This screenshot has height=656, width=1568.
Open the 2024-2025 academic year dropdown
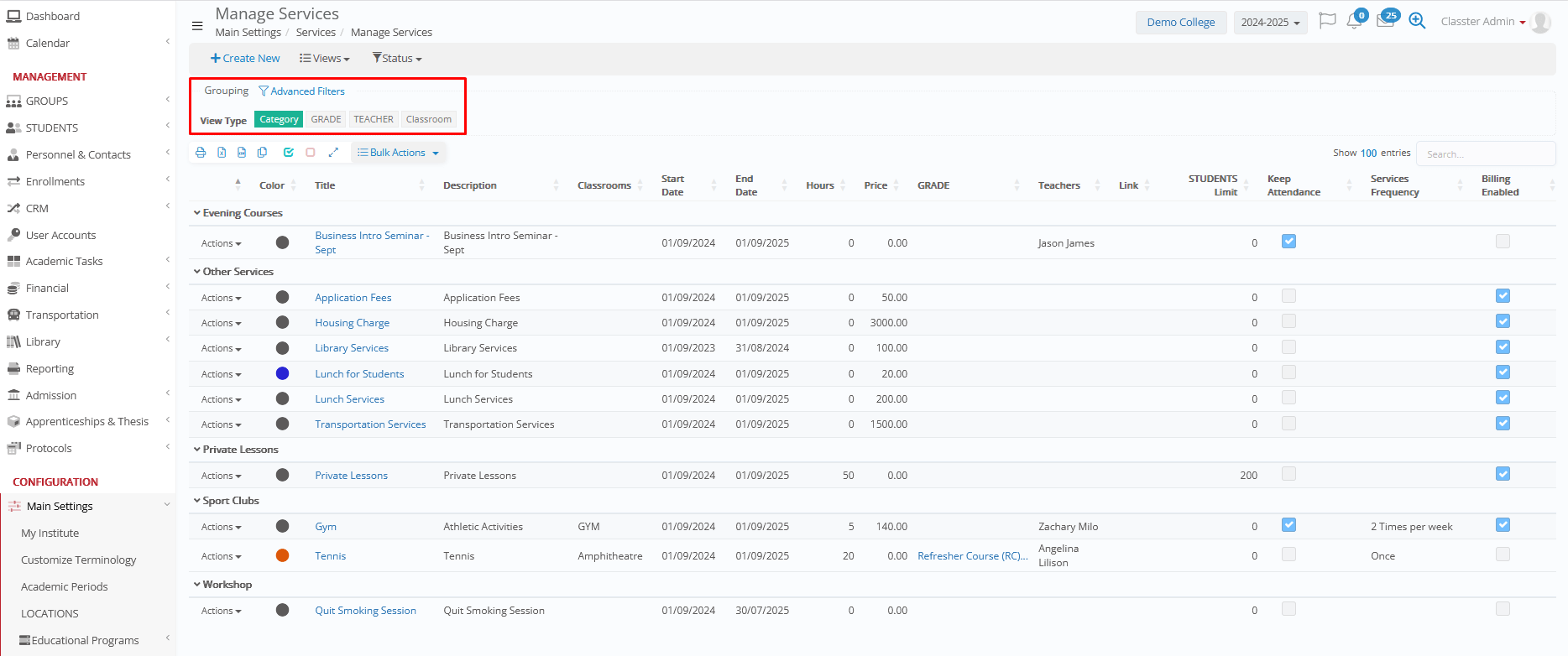(x=1270, y=23)
